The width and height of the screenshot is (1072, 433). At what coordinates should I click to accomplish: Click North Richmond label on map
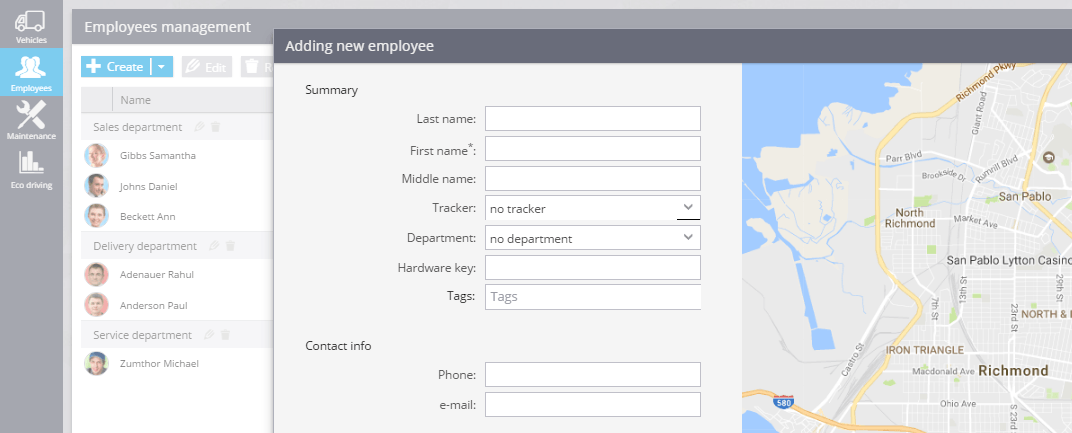tap(910, 218)
